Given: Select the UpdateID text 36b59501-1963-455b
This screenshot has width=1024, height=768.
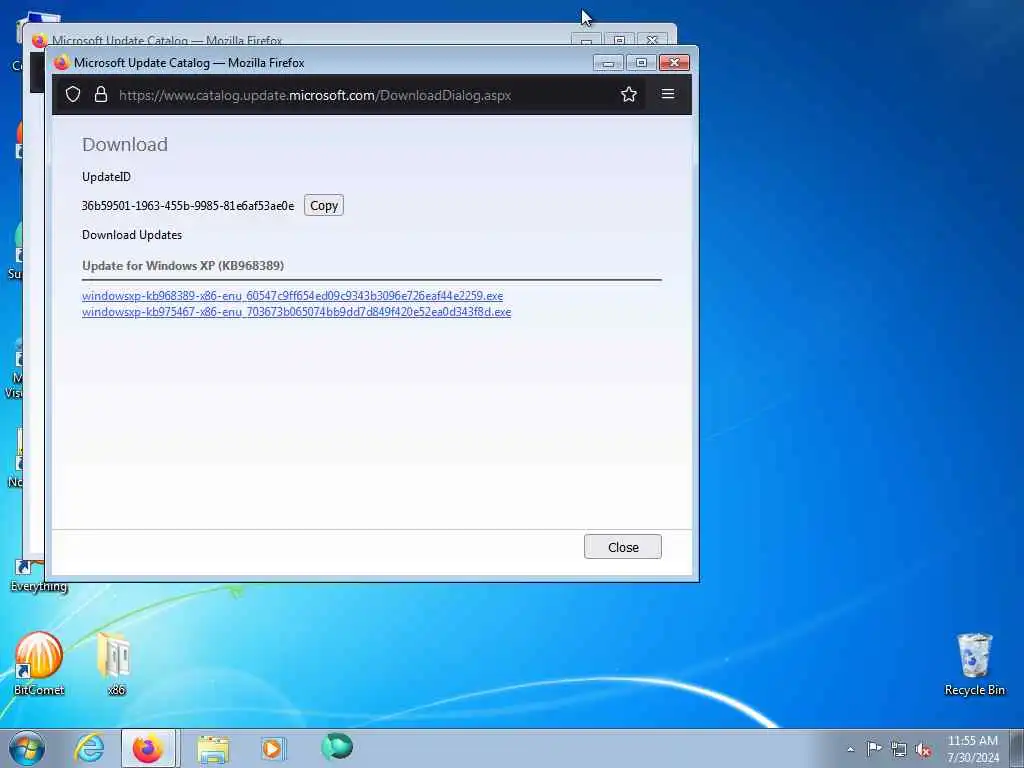Looking at the screenshot, I should (188, 206).
